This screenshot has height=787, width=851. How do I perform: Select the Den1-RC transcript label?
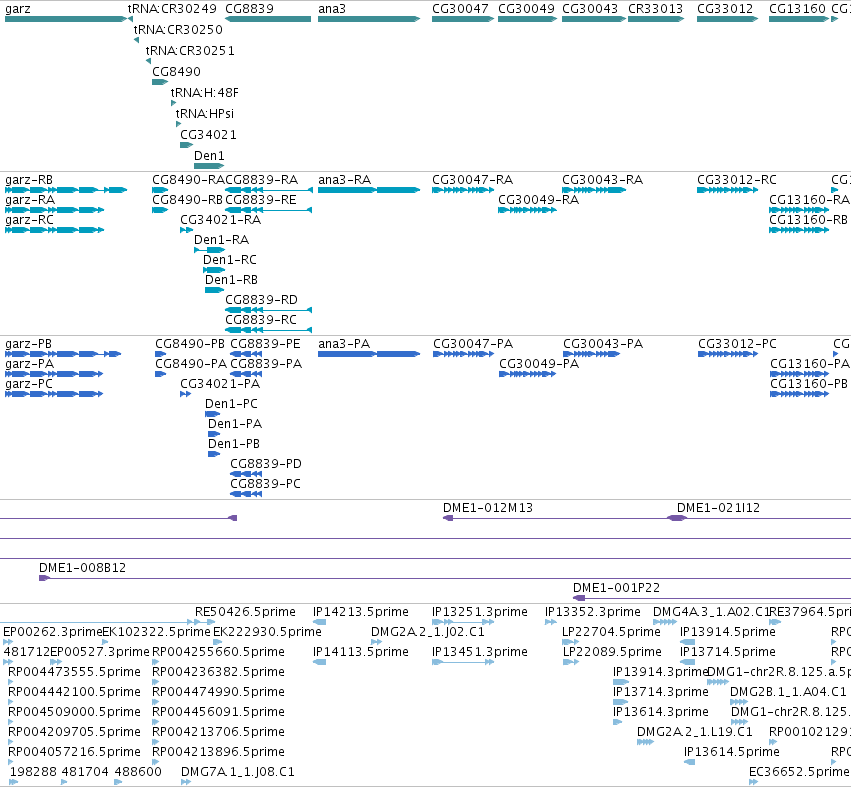(230, 260)
